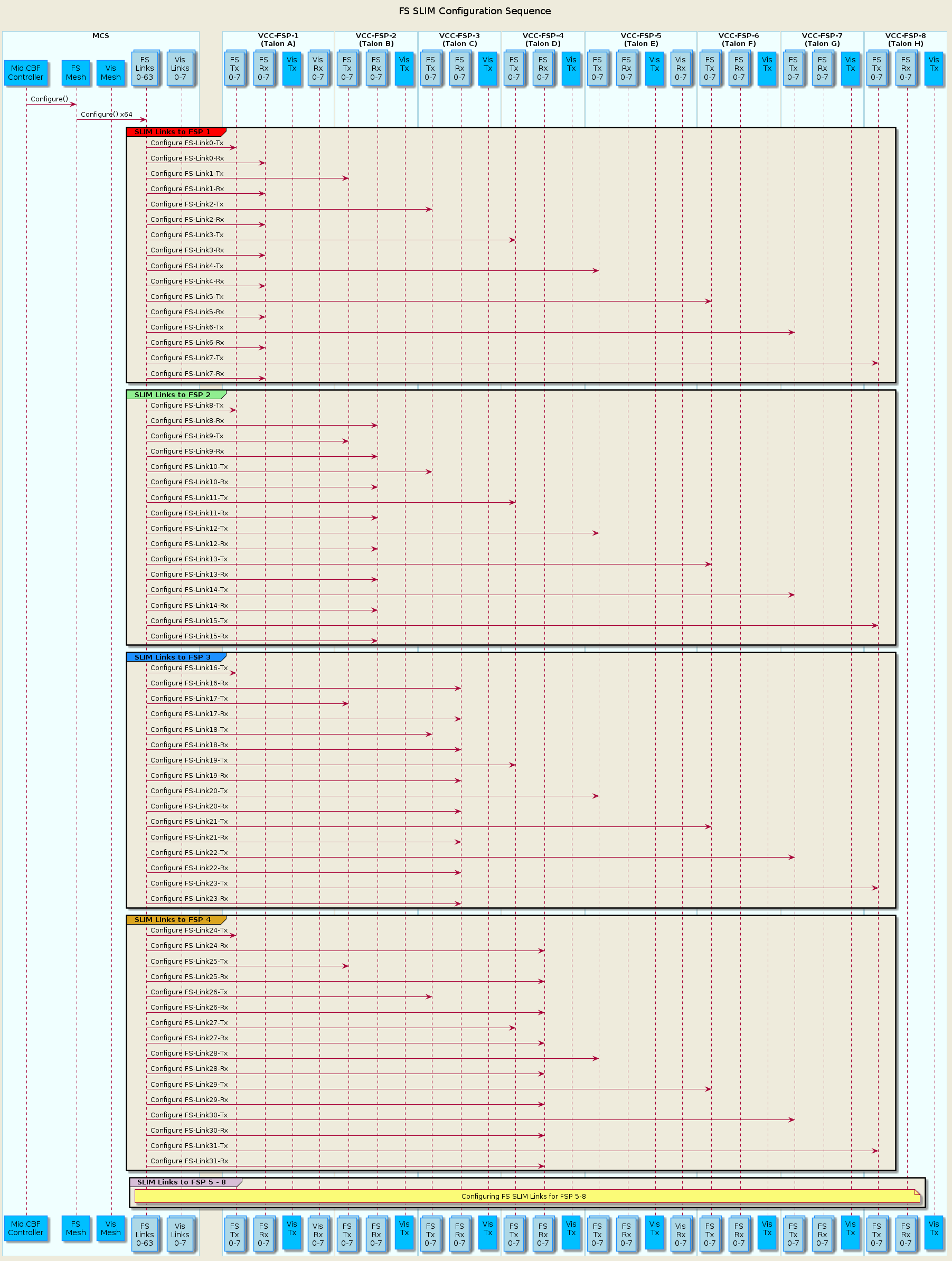Image resolution: width=952 pixels, height=1261 pixels.
Task: Select the bottom 'FS Links 0-63' participant box
Action: [x=145, y=1235]
